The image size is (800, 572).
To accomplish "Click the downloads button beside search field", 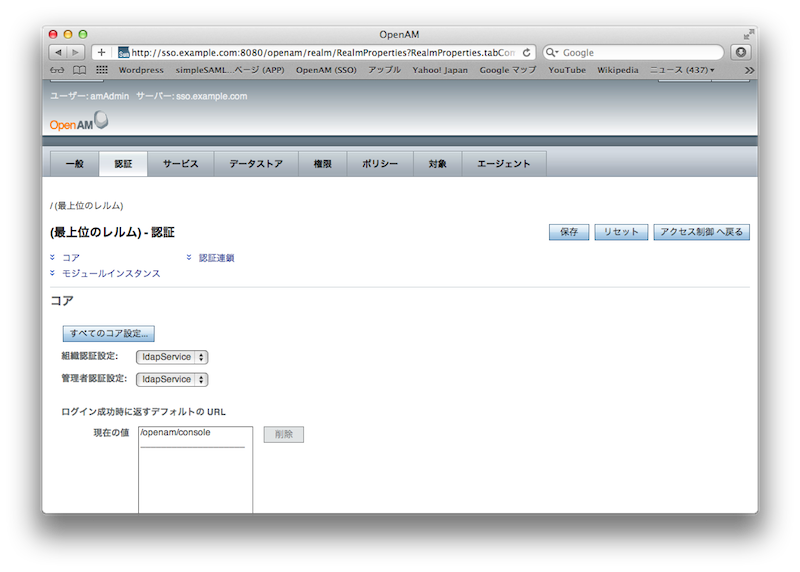I will click(741, 52).
